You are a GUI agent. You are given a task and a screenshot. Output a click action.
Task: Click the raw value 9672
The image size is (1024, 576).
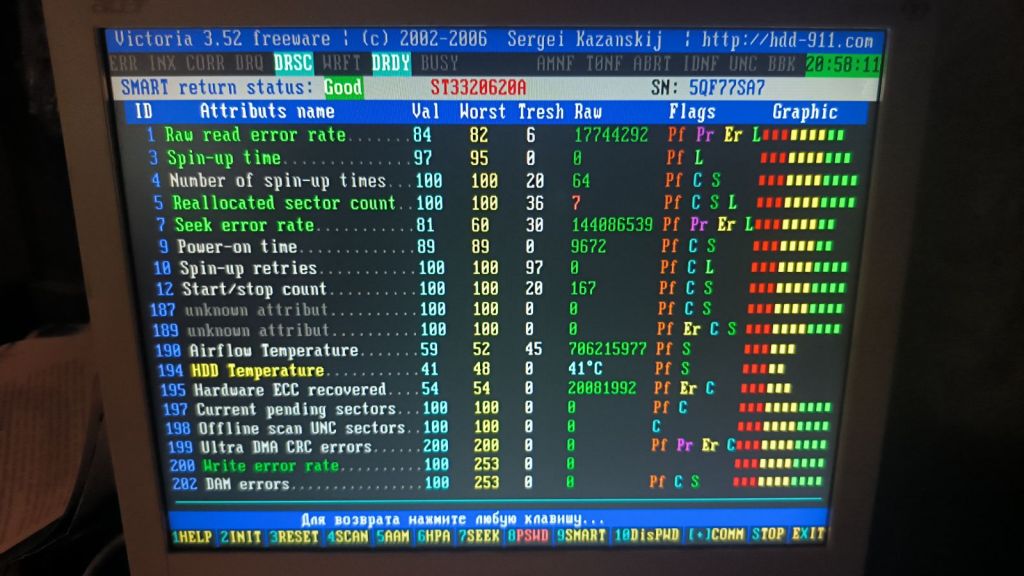(x=588, y=246)
